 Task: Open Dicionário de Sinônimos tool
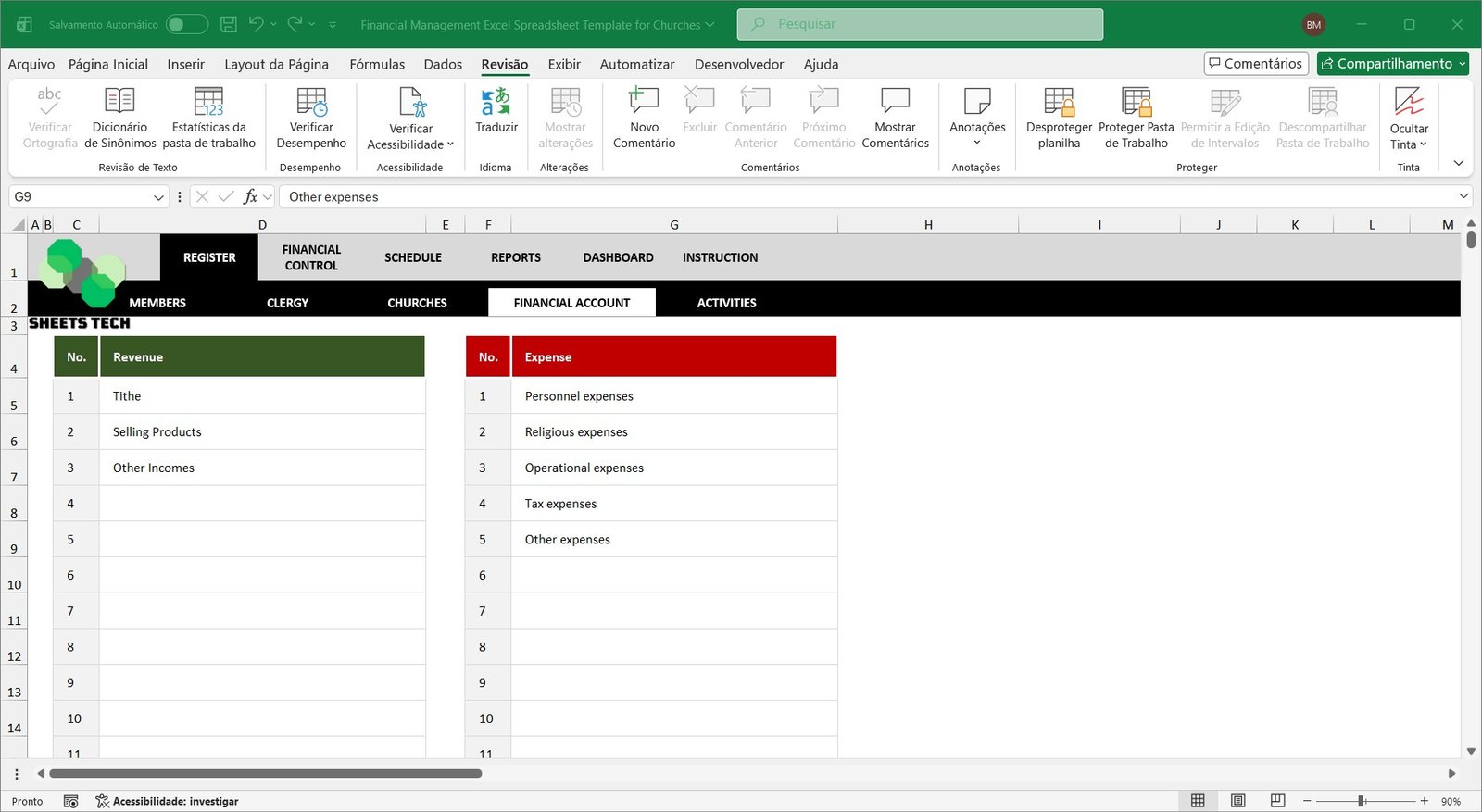click(119, 102)
